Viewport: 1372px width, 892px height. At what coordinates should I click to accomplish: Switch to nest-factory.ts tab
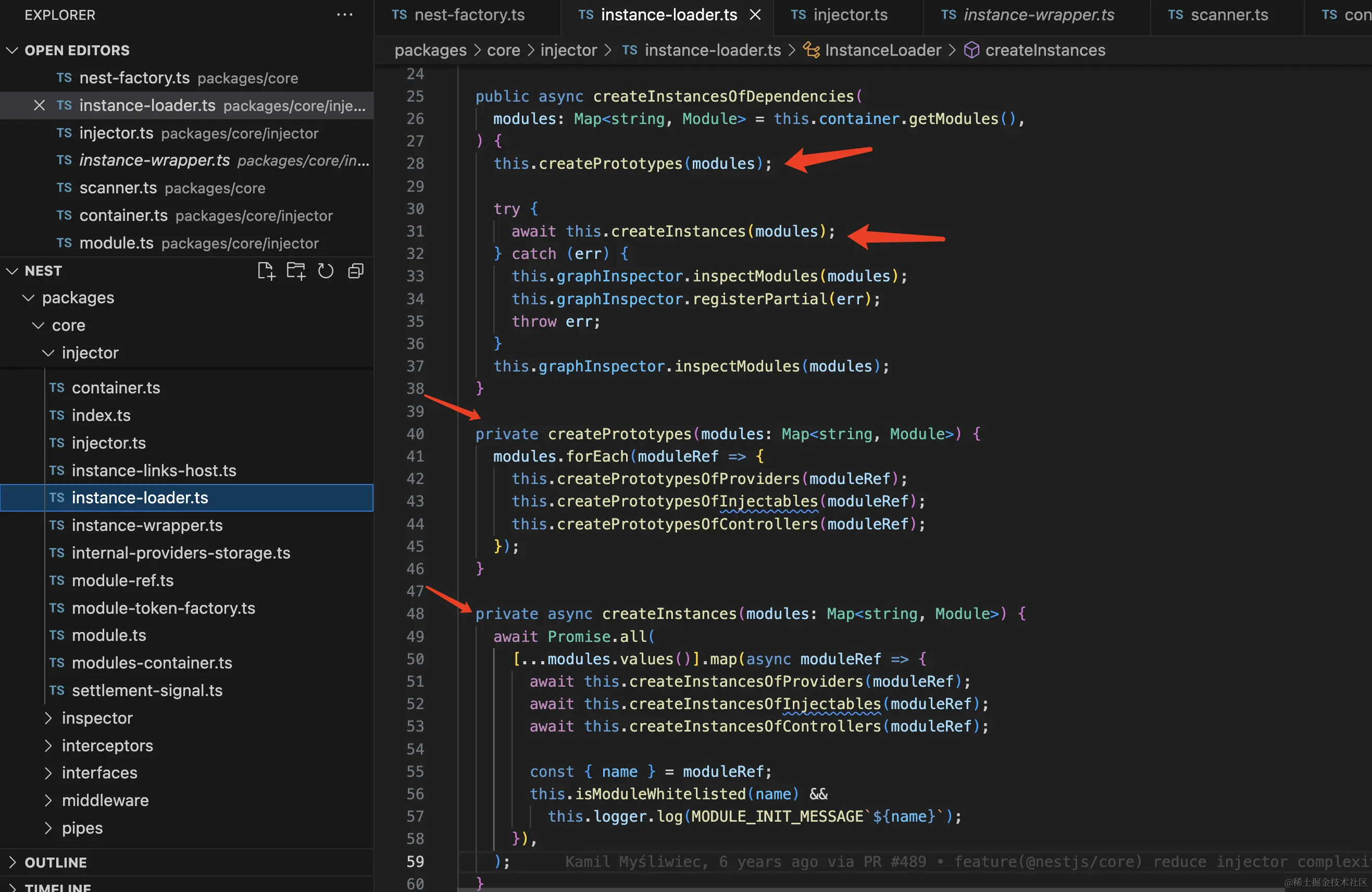coord(469,15)
